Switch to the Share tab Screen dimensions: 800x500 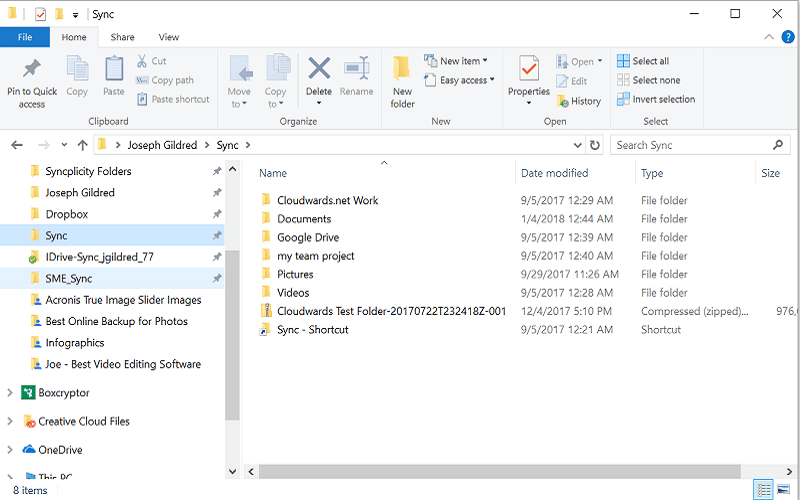pyautogui.click(x=122, y=37)
